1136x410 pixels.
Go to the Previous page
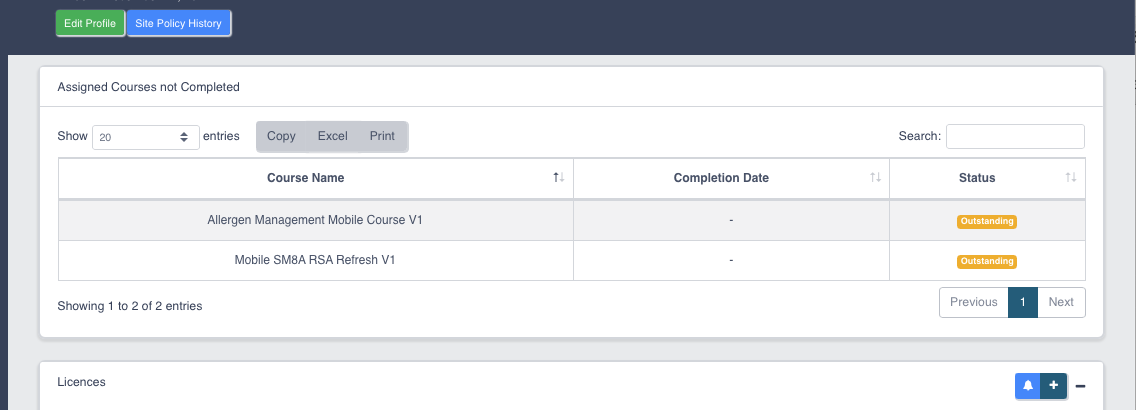pyautogui.click(x=974, y=302)
